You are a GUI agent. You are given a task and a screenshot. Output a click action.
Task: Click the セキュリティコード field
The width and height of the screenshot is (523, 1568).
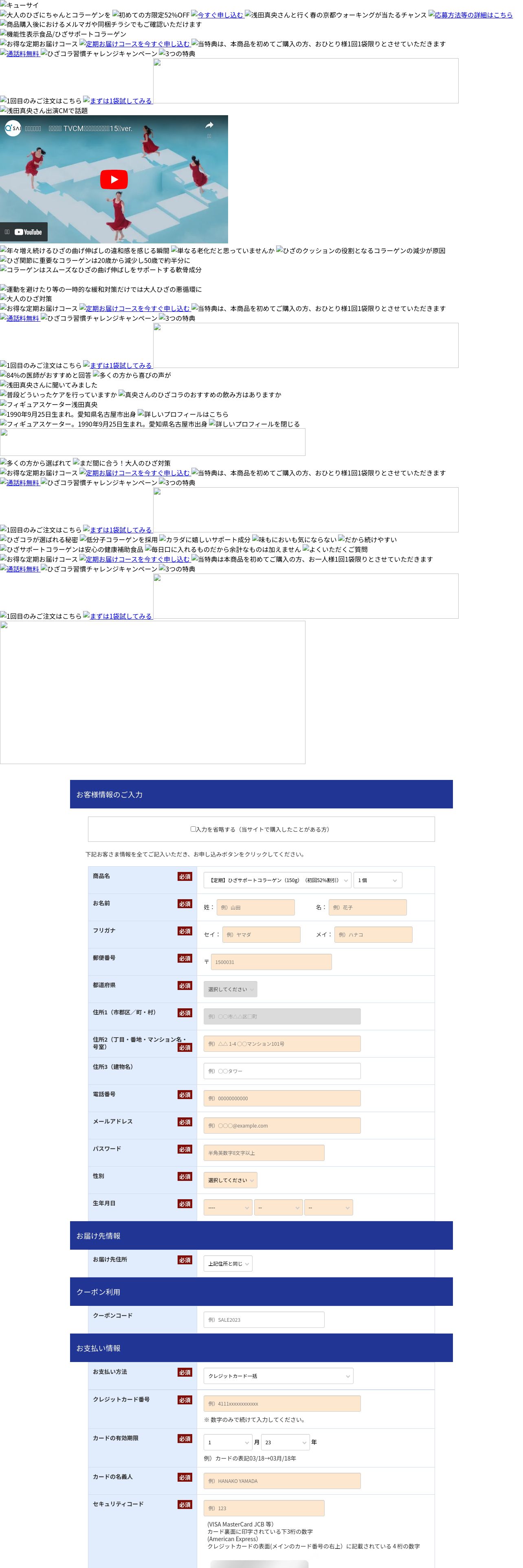pos(264,1508)
